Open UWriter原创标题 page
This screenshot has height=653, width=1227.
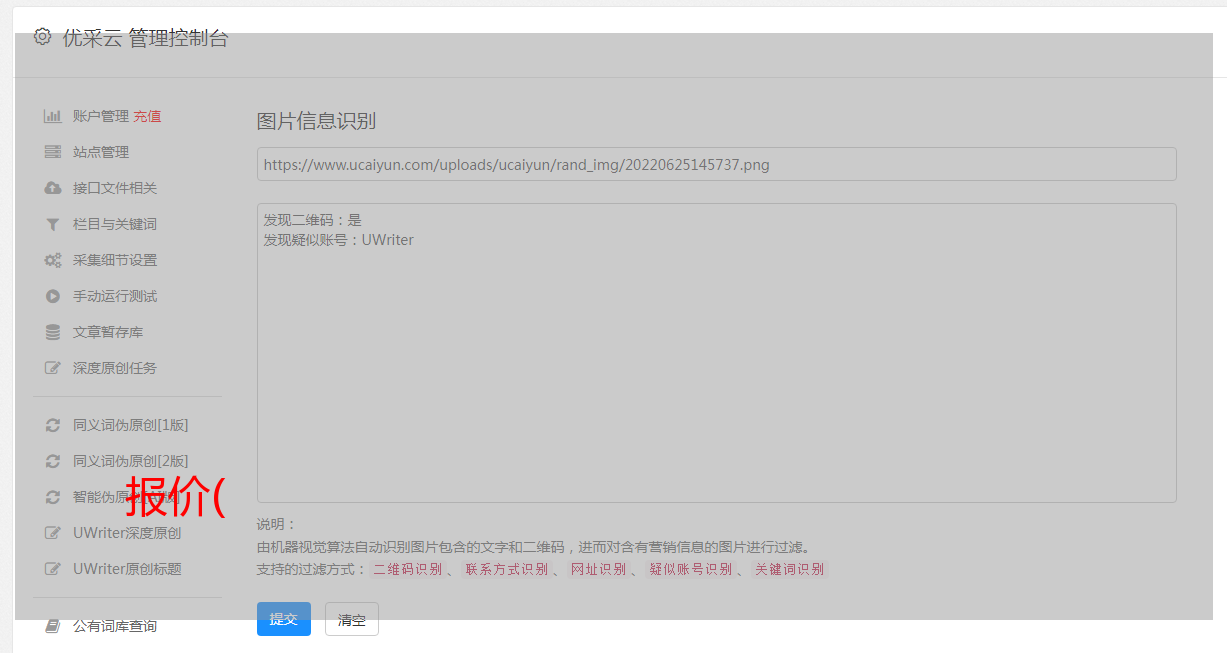point(127,569)
